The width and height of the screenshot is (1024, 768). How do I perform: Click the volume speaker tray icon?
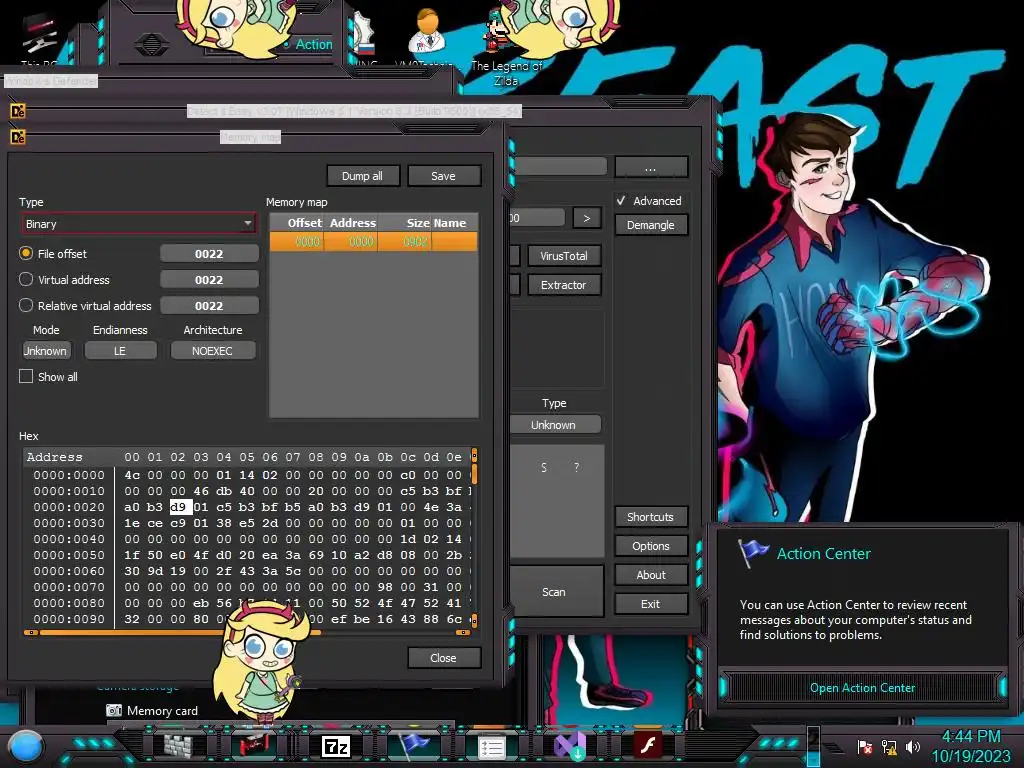point(912,746)
